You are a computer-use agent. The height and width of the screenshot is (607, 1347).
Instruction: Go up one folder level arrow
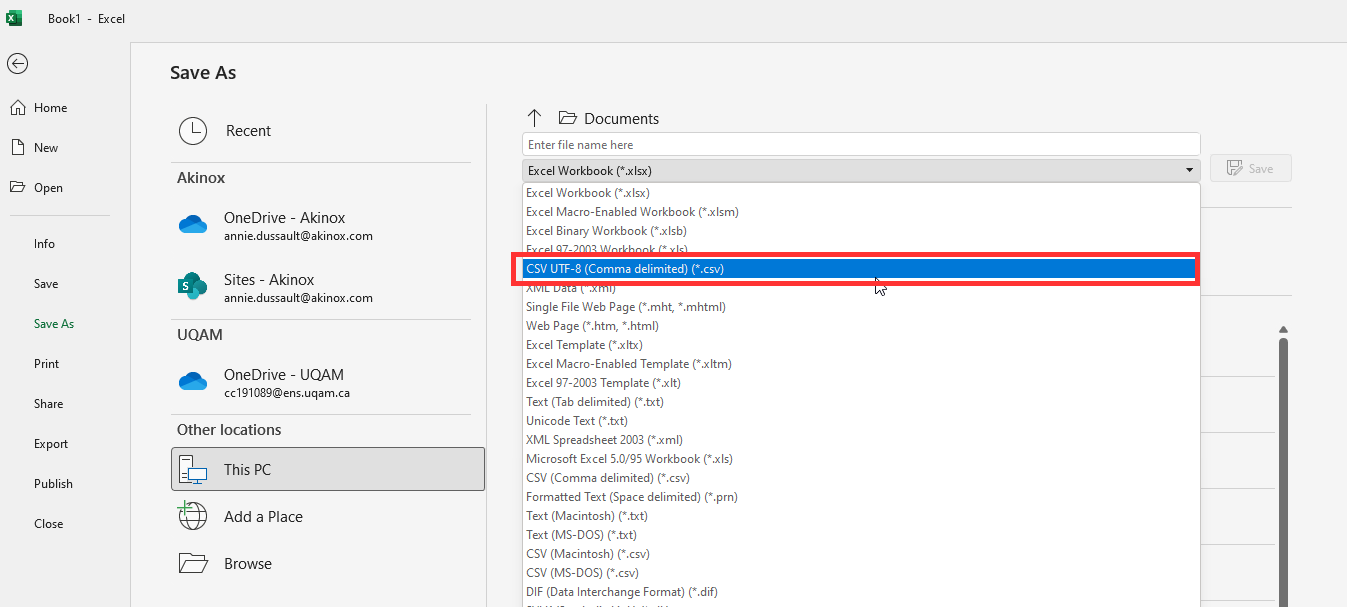pos(534,118)
